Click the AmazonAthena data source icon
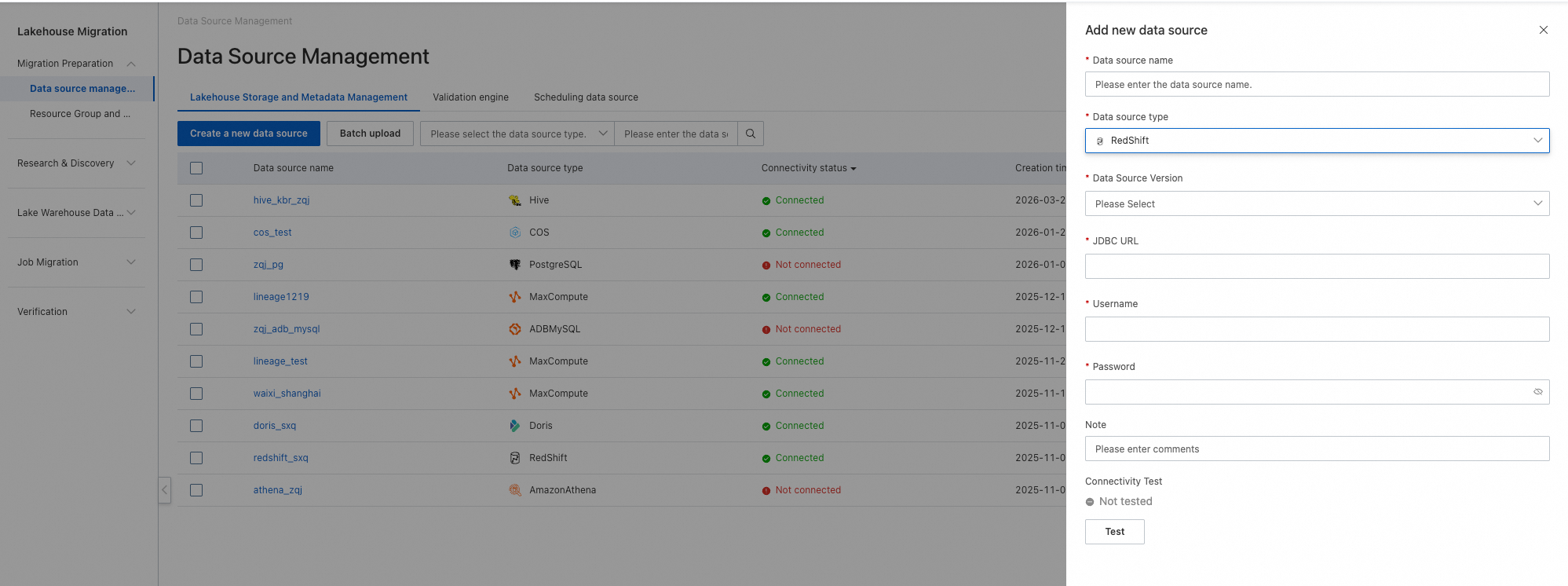The height and width of the screenshot is (586, 1568). [515, 490]
